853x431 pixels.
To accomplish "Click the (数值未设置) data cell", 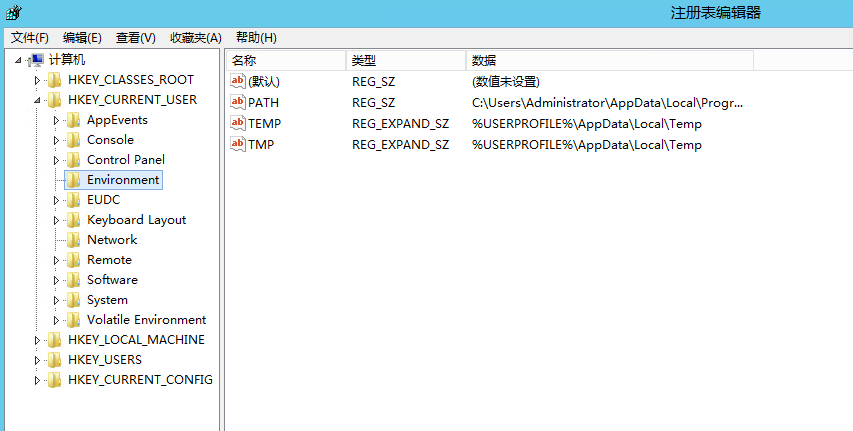I will pos(506,82).
